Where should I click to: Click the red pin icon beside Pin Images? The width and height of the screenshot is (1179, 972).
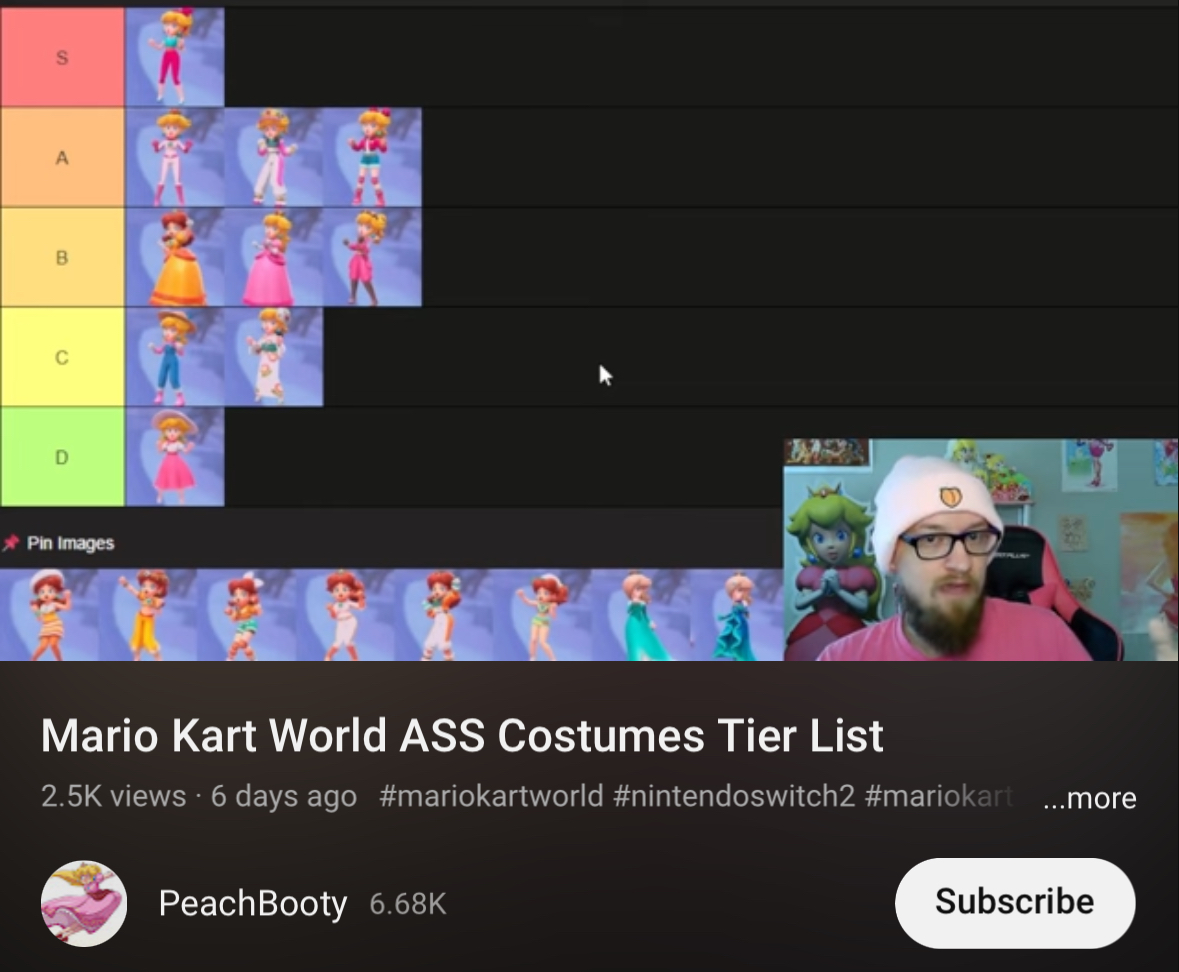(11, 543)
